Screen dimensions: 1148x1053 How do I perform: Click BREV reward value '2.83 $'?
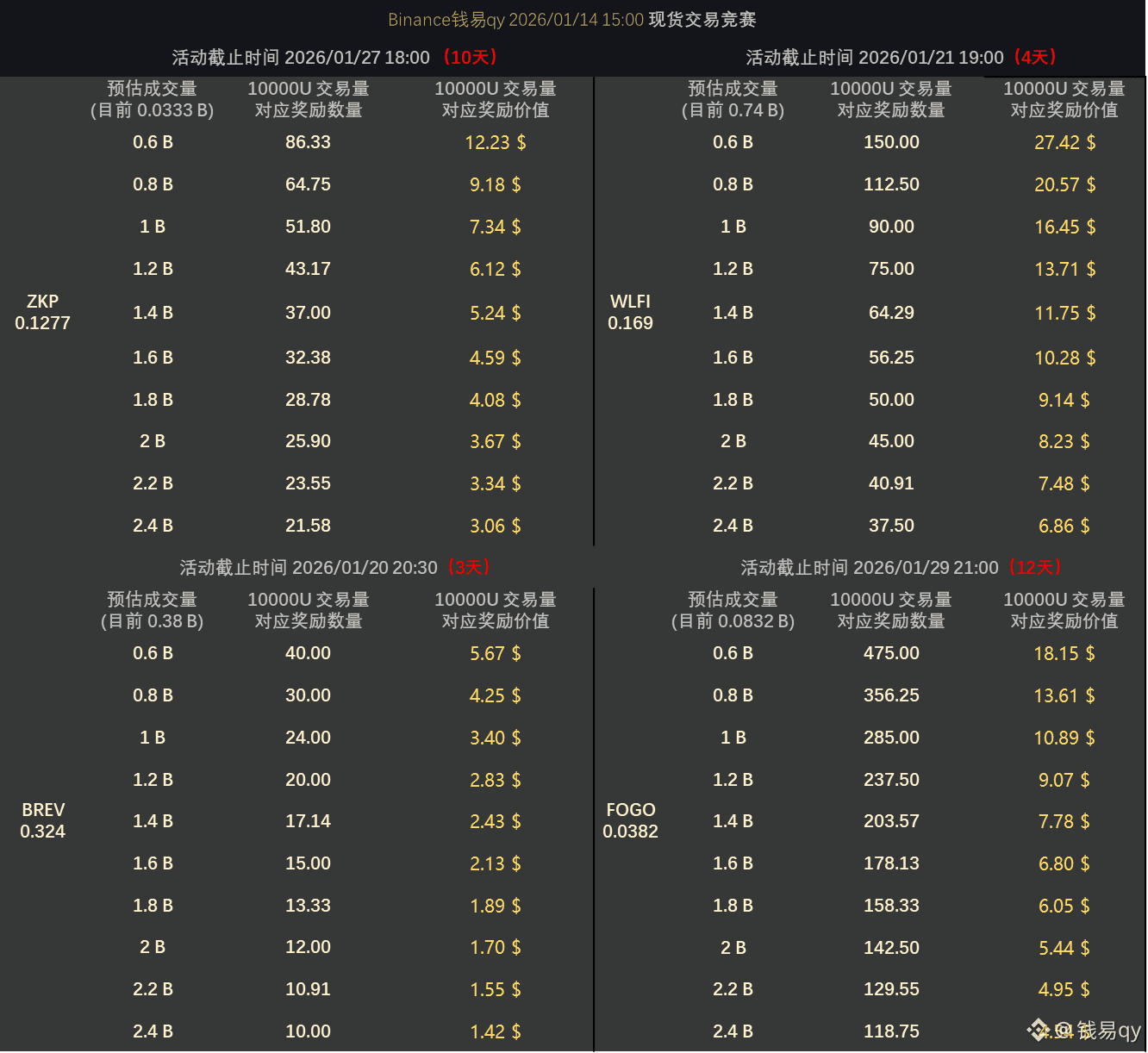[496, 780]
